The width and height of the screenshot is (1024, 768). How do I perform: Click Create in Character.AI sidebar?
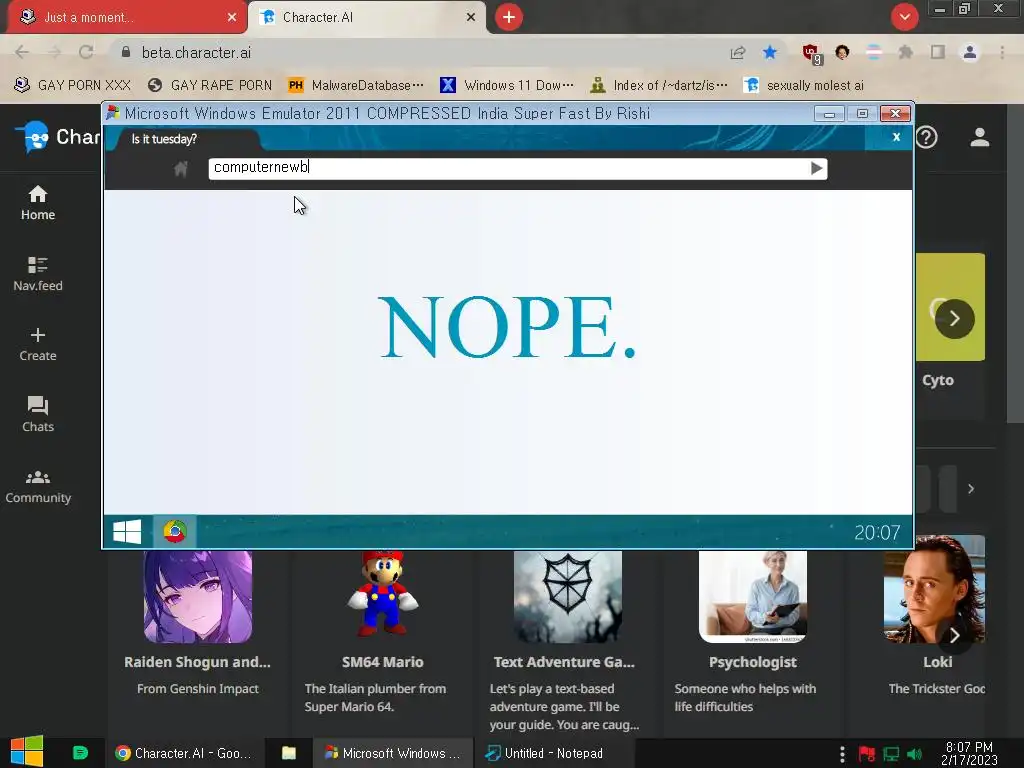38,345
